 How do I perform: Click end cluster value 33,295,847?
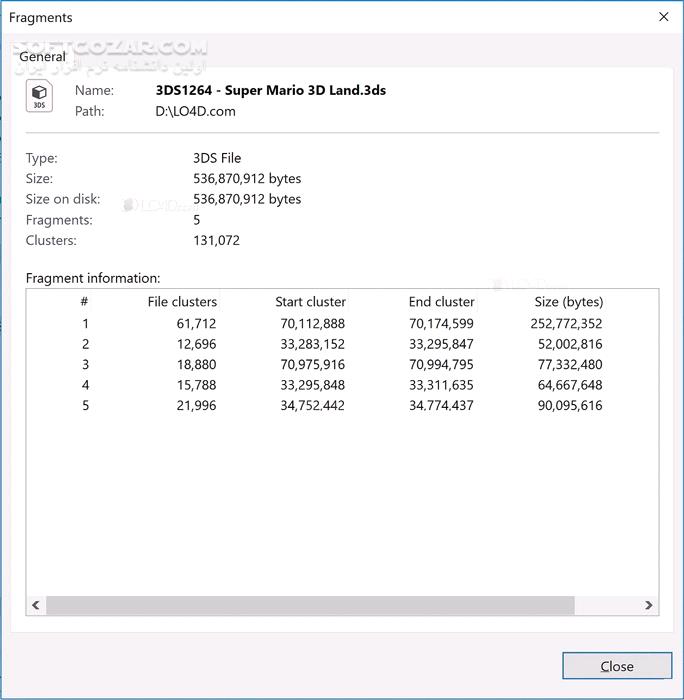point(441,344)
